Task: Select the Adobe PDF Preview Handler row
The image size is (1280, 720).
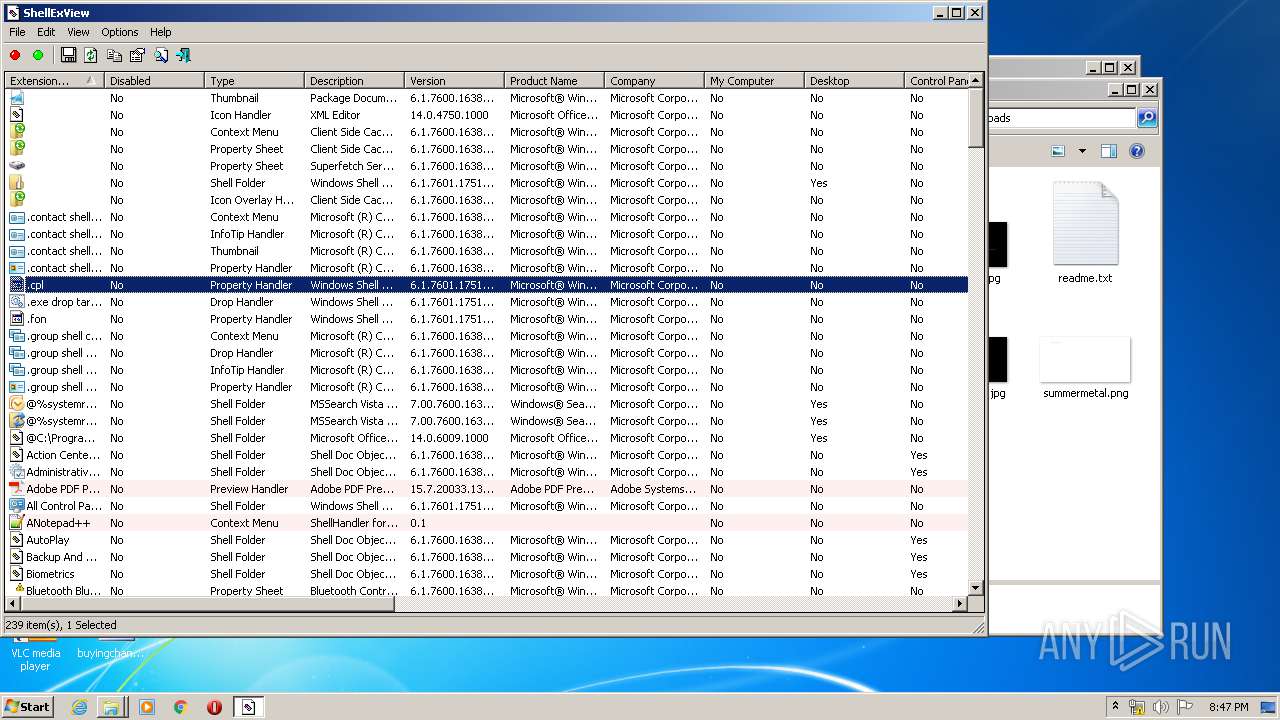Action: click(x=487, y=489)
